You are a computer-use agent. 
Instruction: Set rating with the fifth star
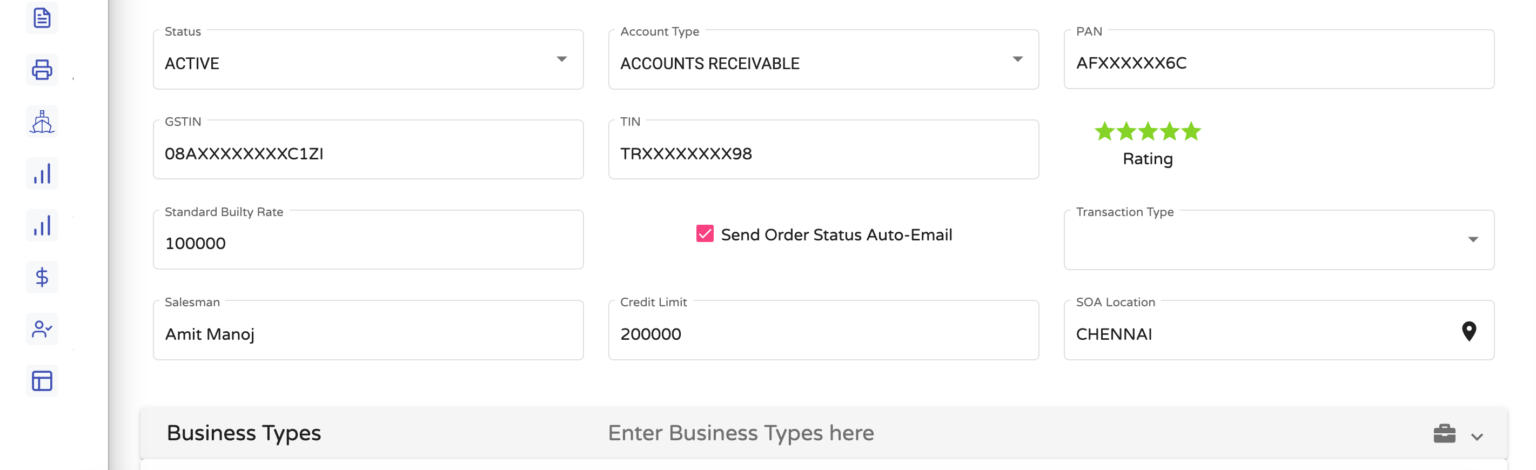1190,131
